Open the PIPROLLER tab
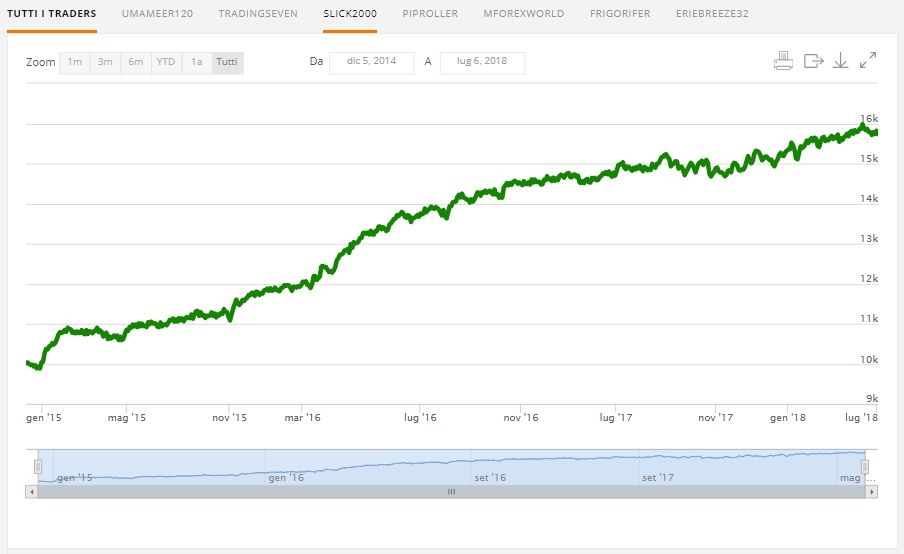 [430, 13]
